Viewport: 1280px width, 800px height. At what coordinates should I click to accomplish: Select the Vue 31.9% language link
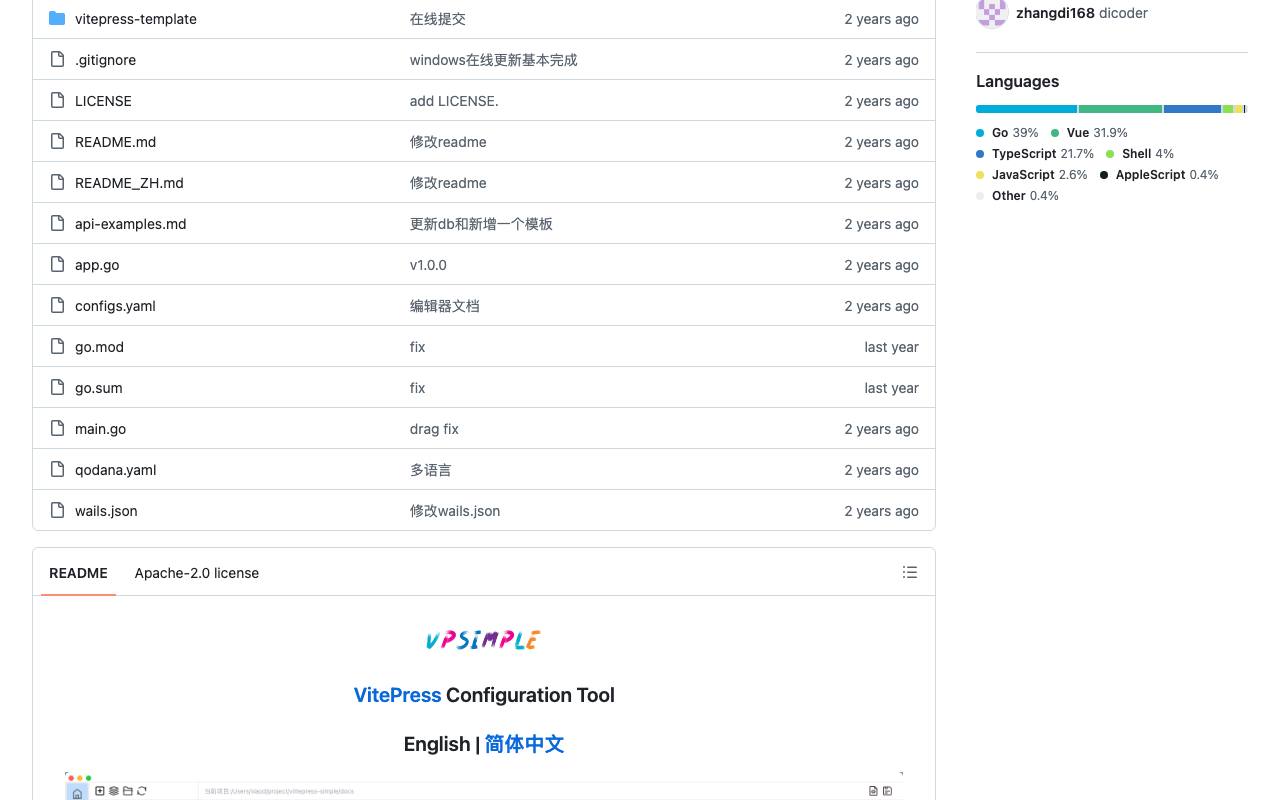click(x=1089, y=133)
